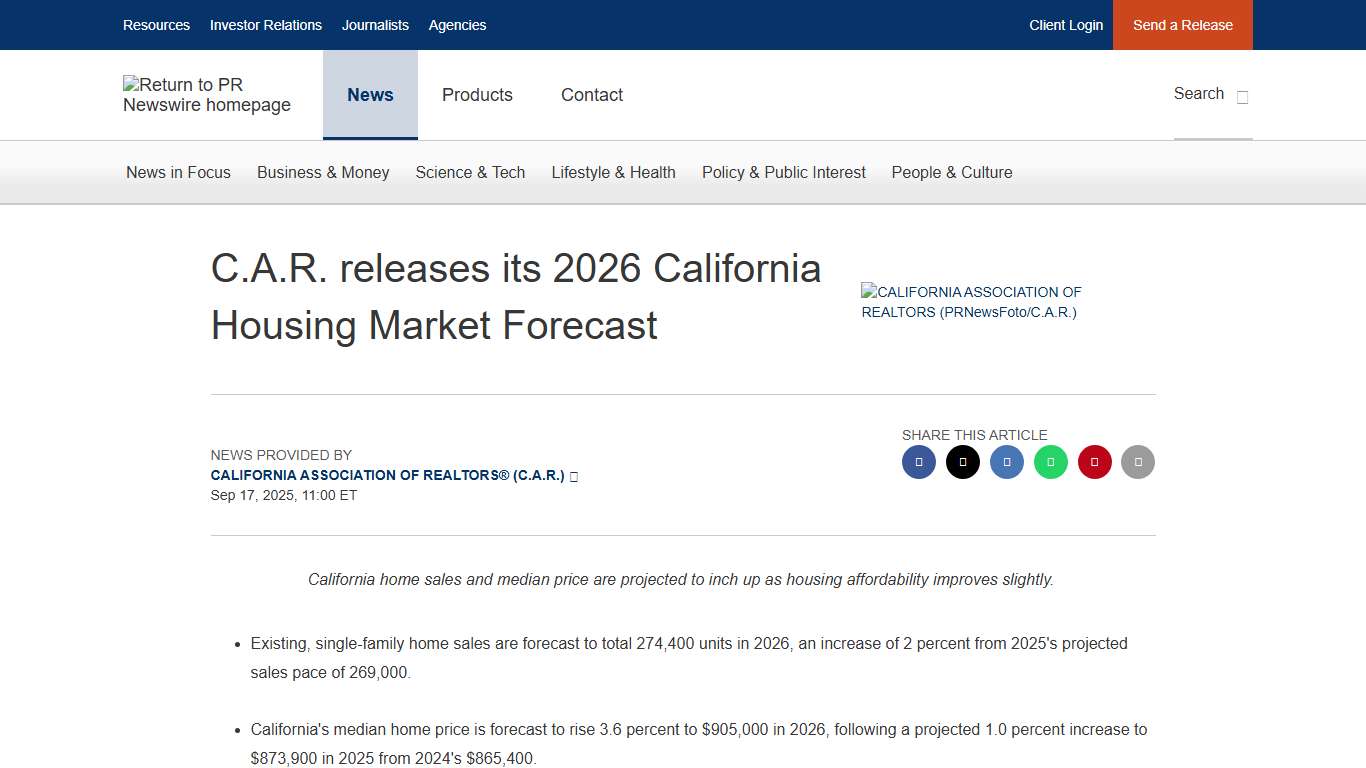Click the PR Newswire homepage logo
1366x768 pixels.
click(x=207, y=94)
